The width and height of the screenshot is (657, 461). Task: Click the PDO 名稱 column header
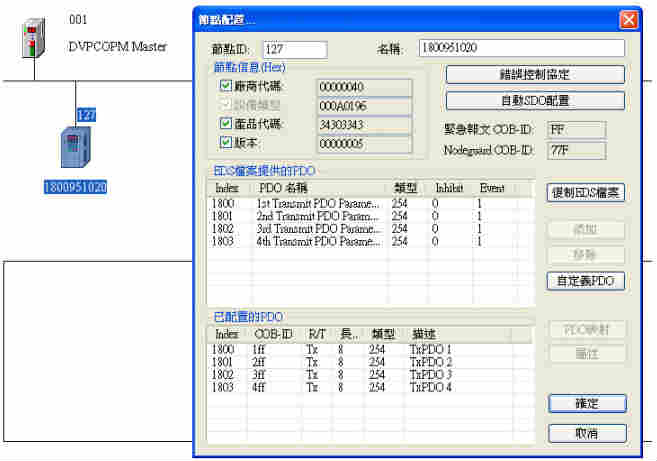pyautogui.click(x=320, y=188)
